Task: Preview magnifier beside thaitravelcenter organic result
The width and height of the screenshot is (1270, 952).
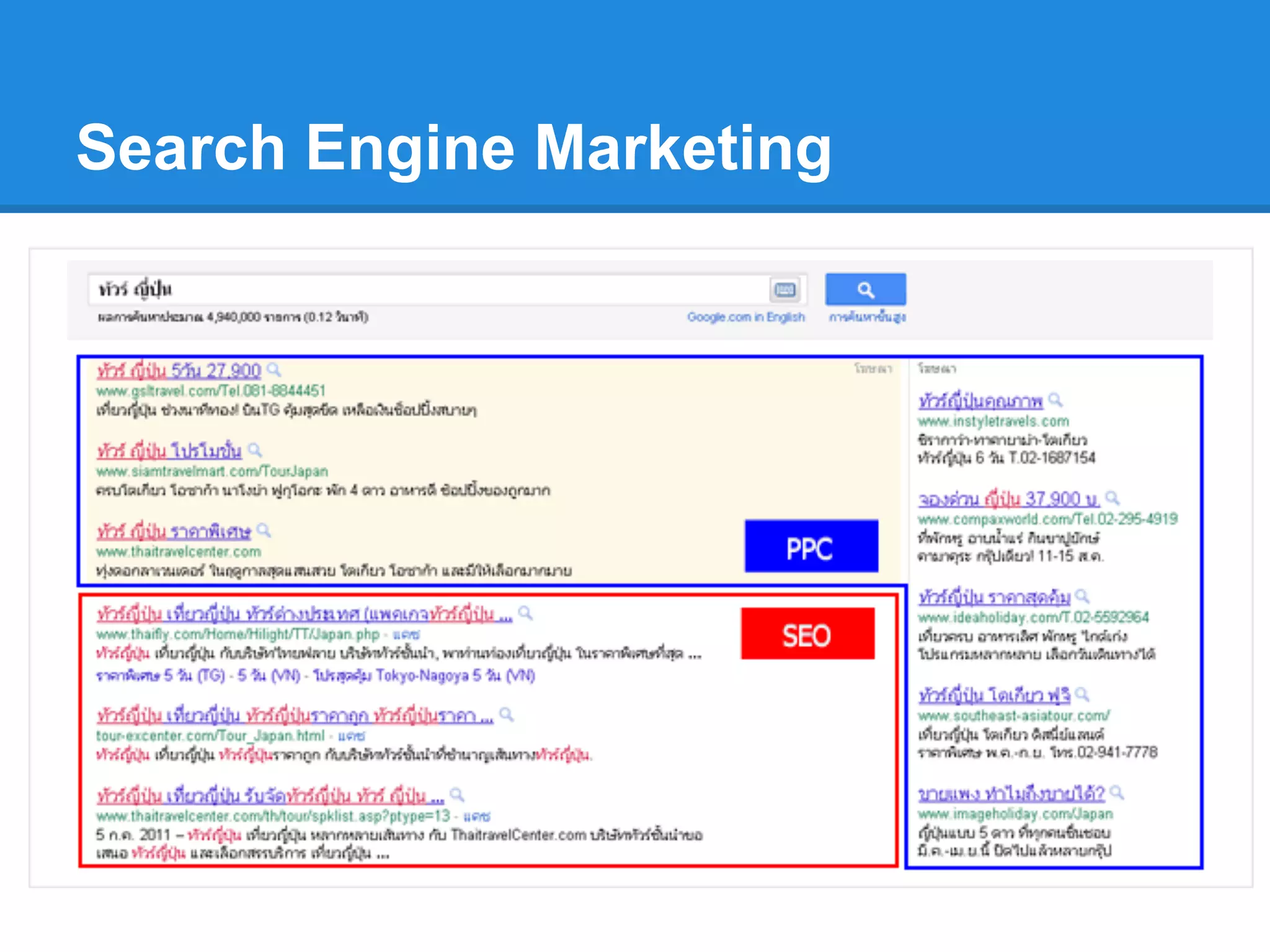Action: [457, 795]
